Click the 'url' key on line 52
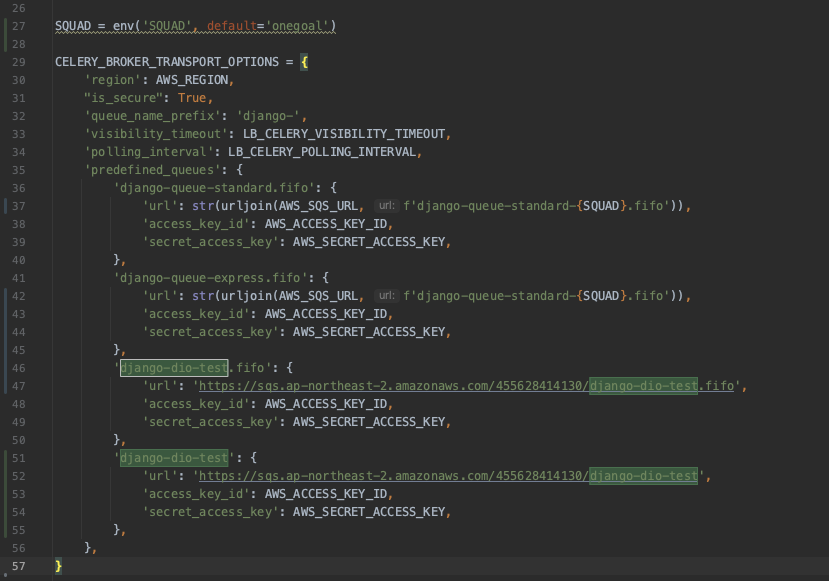 [159, 476]
